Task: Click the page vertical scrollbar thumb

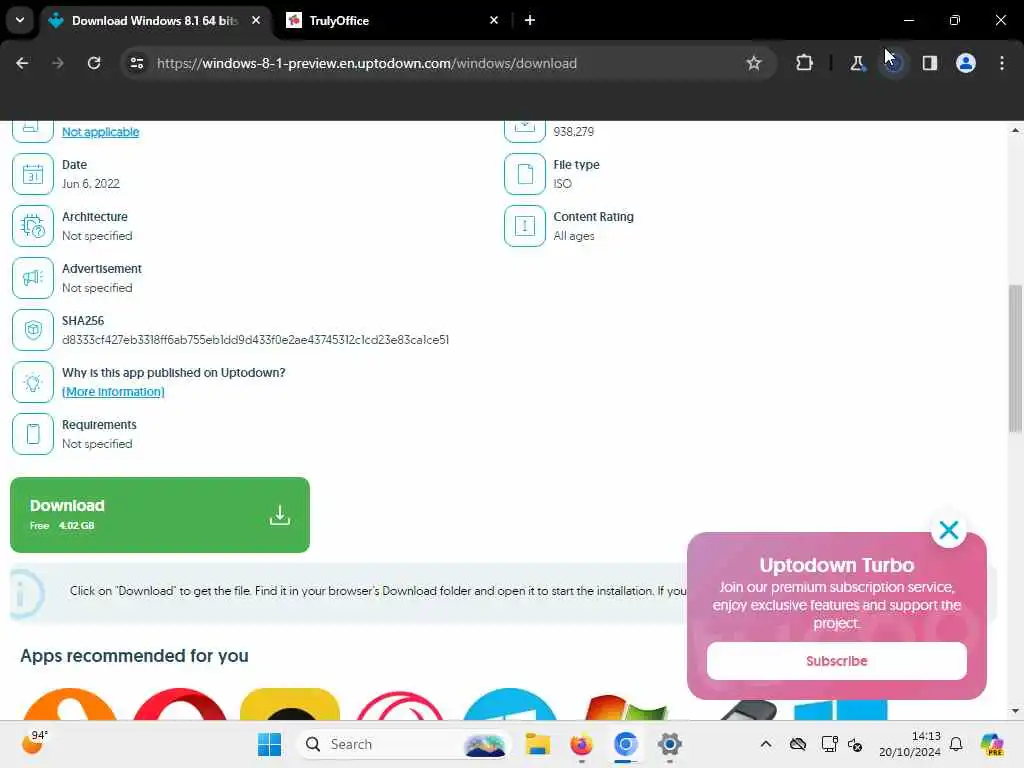Action: (x=1014, y=358)
